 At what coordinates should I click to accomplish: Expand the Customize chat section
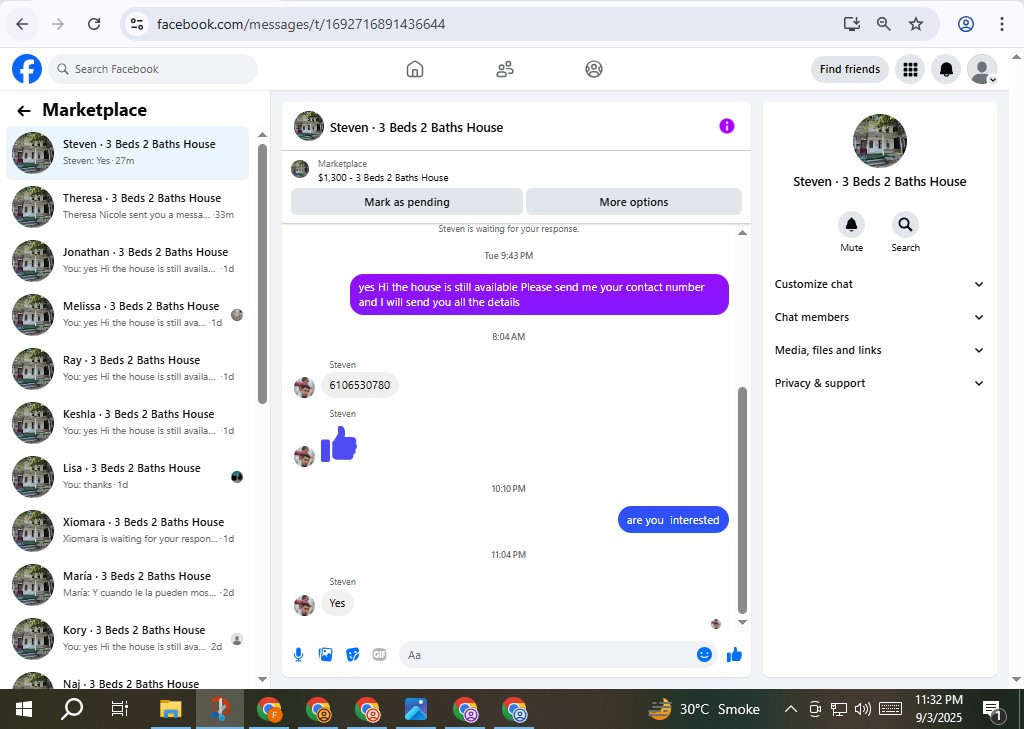click(879, 284)
